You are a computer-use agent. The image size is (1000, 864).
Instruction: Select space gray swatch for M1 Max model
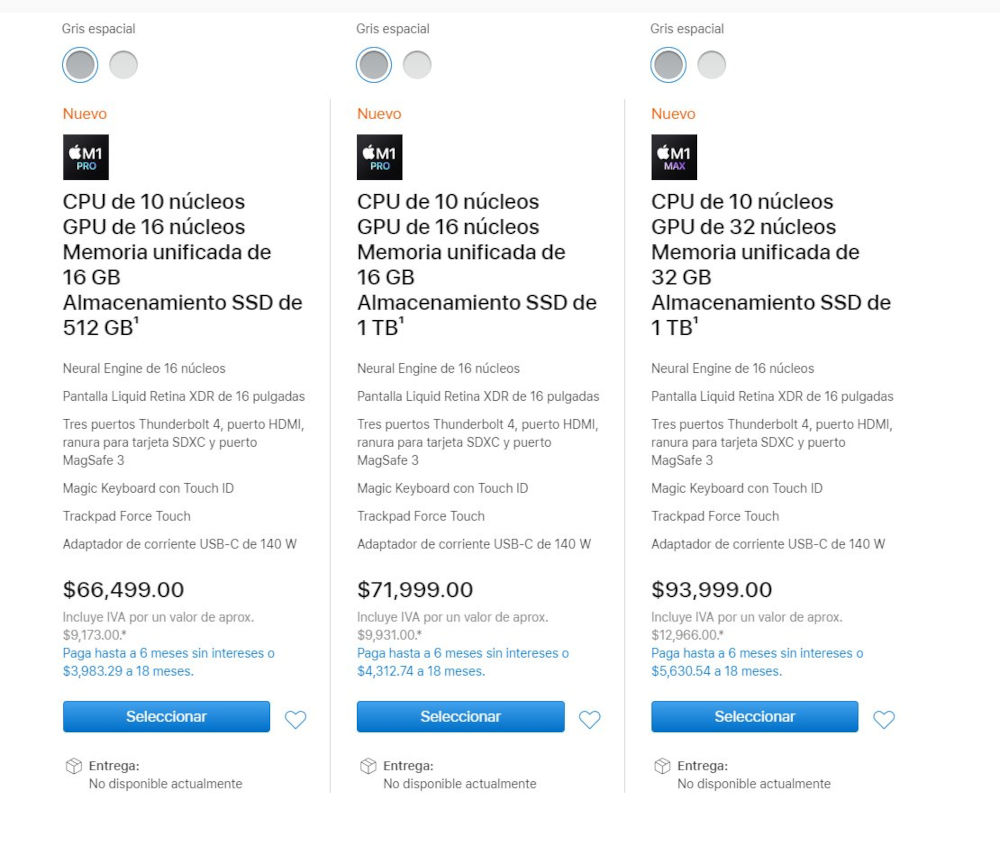[668, 65]
